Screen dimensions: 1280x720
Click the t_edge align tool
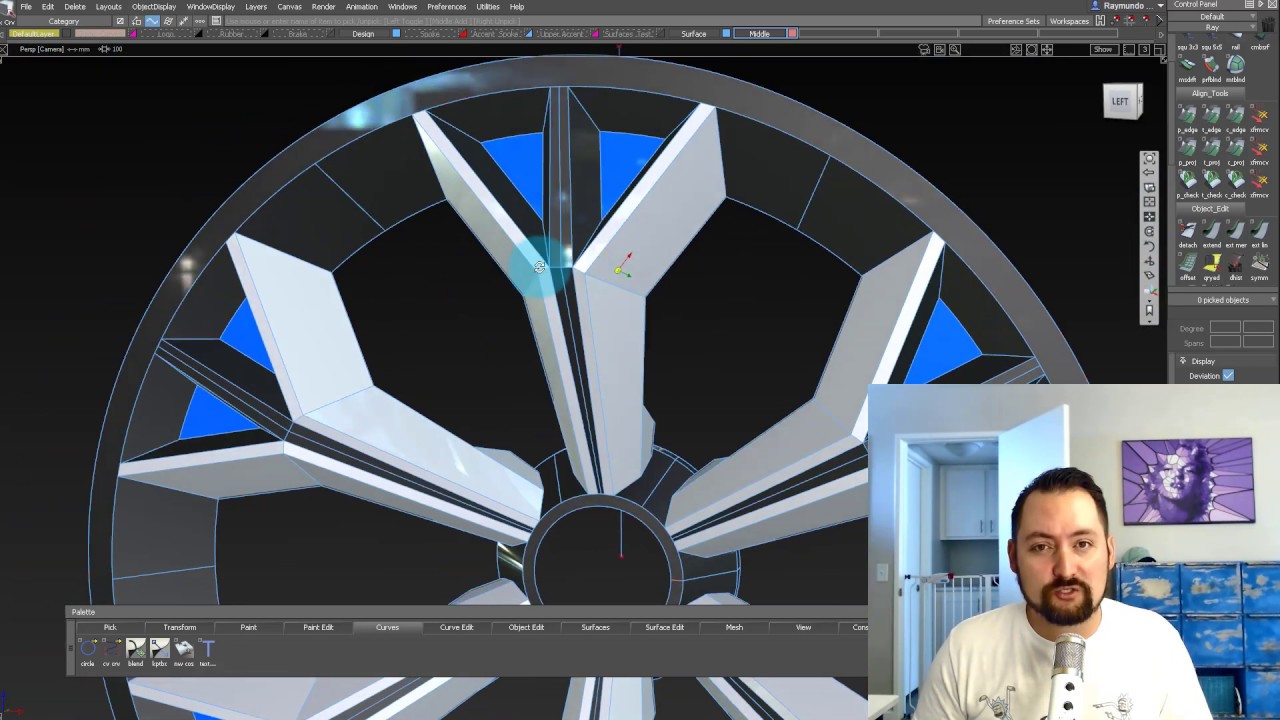[1211, 116]
